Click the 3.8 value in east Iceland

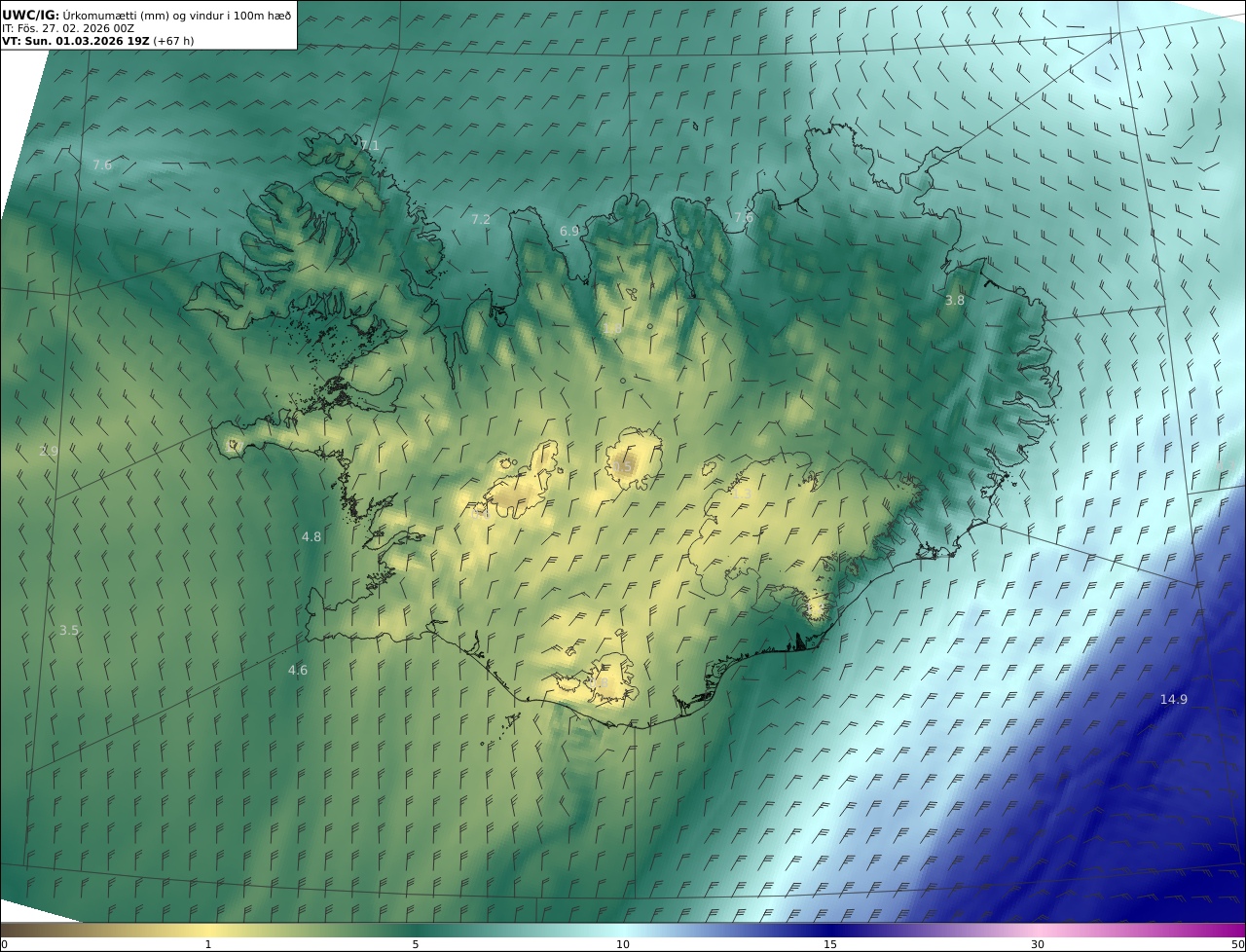(x=955, y=300)
